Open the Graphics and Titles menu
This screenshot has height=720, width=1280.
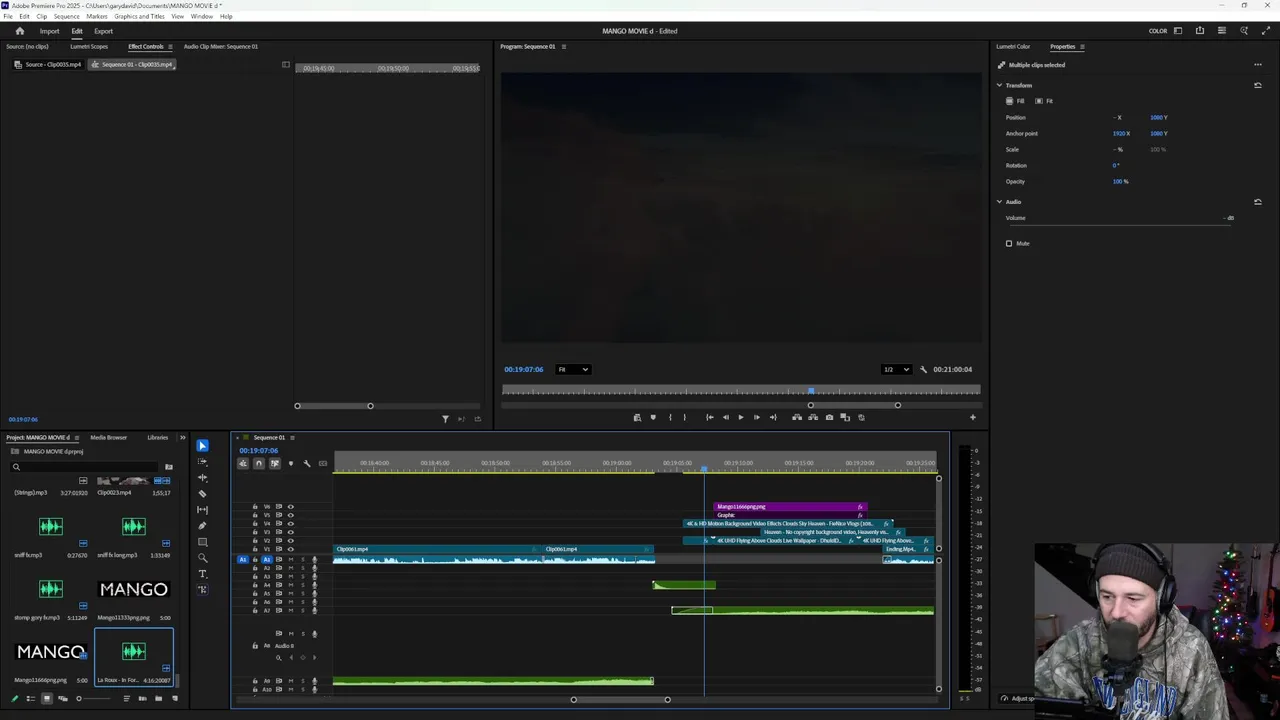[x=140, y=16]
